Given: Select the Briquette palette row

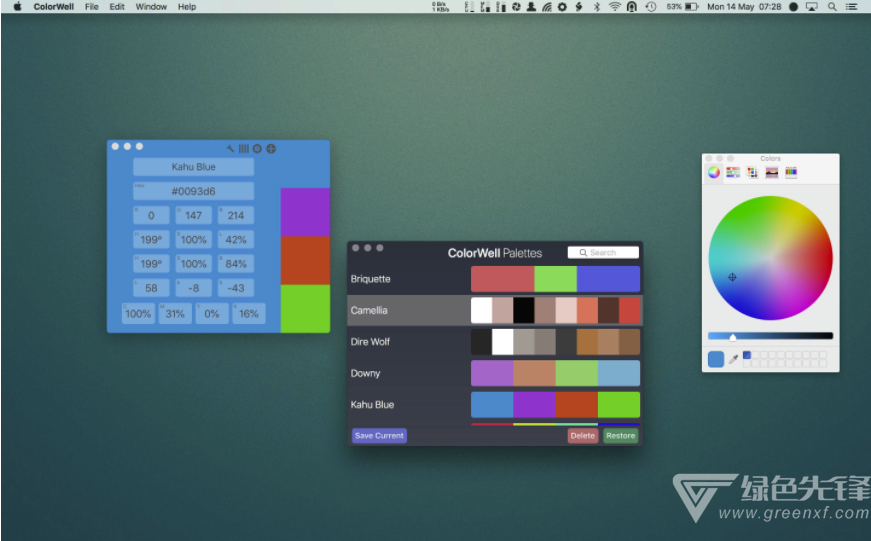Looking at the screenshot, I should tap(495, 279).
